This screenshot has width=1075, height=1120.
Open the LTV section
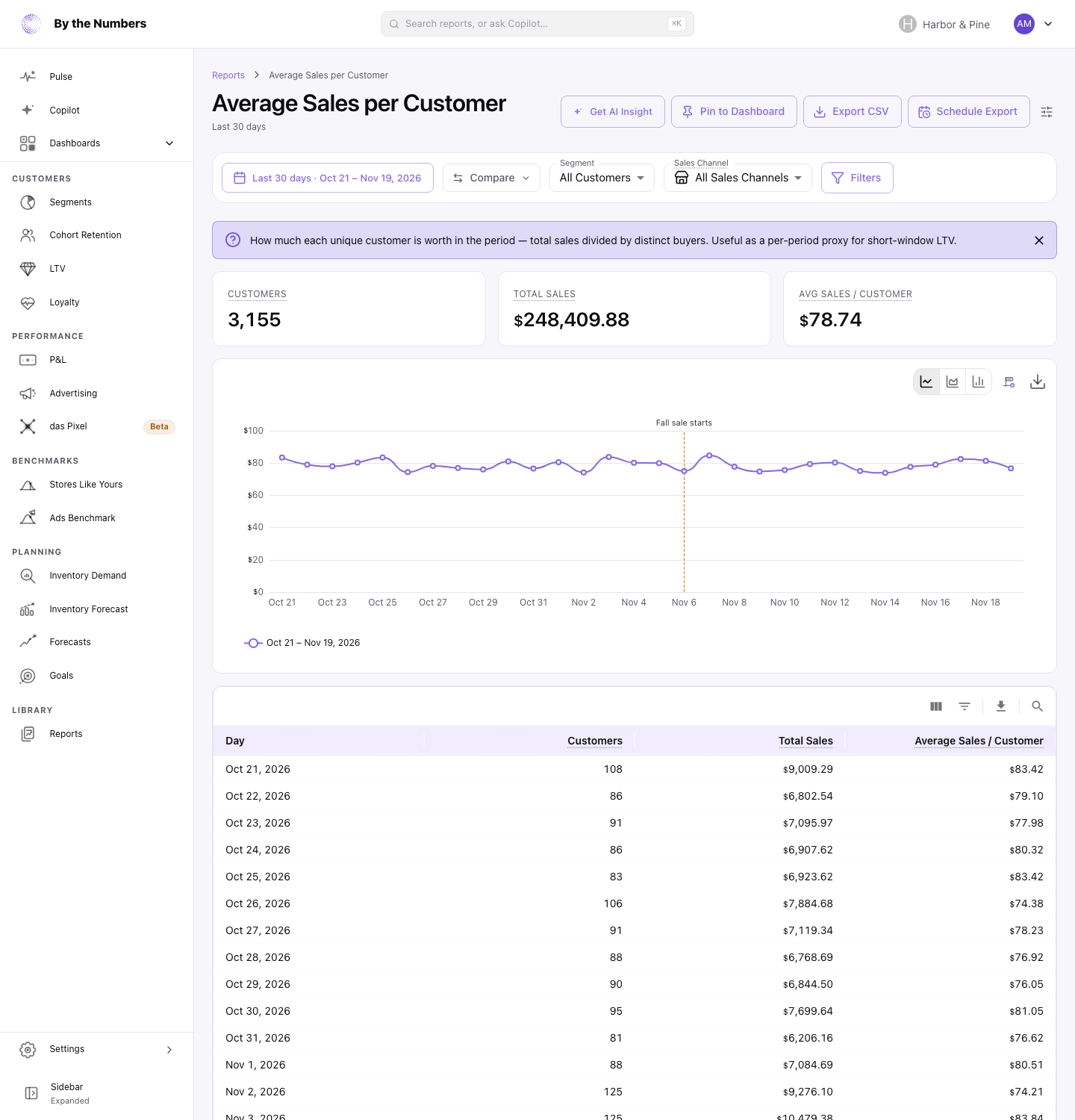click(97, 269)
